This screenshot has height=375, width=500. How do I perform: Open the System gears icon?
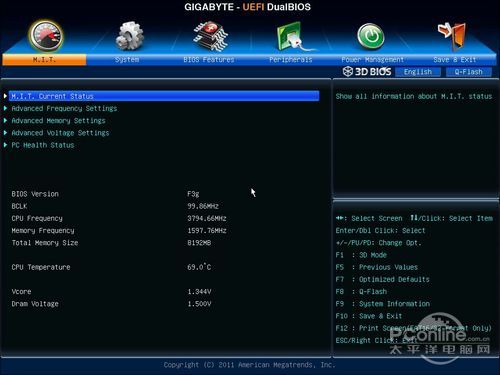(129, 36)
